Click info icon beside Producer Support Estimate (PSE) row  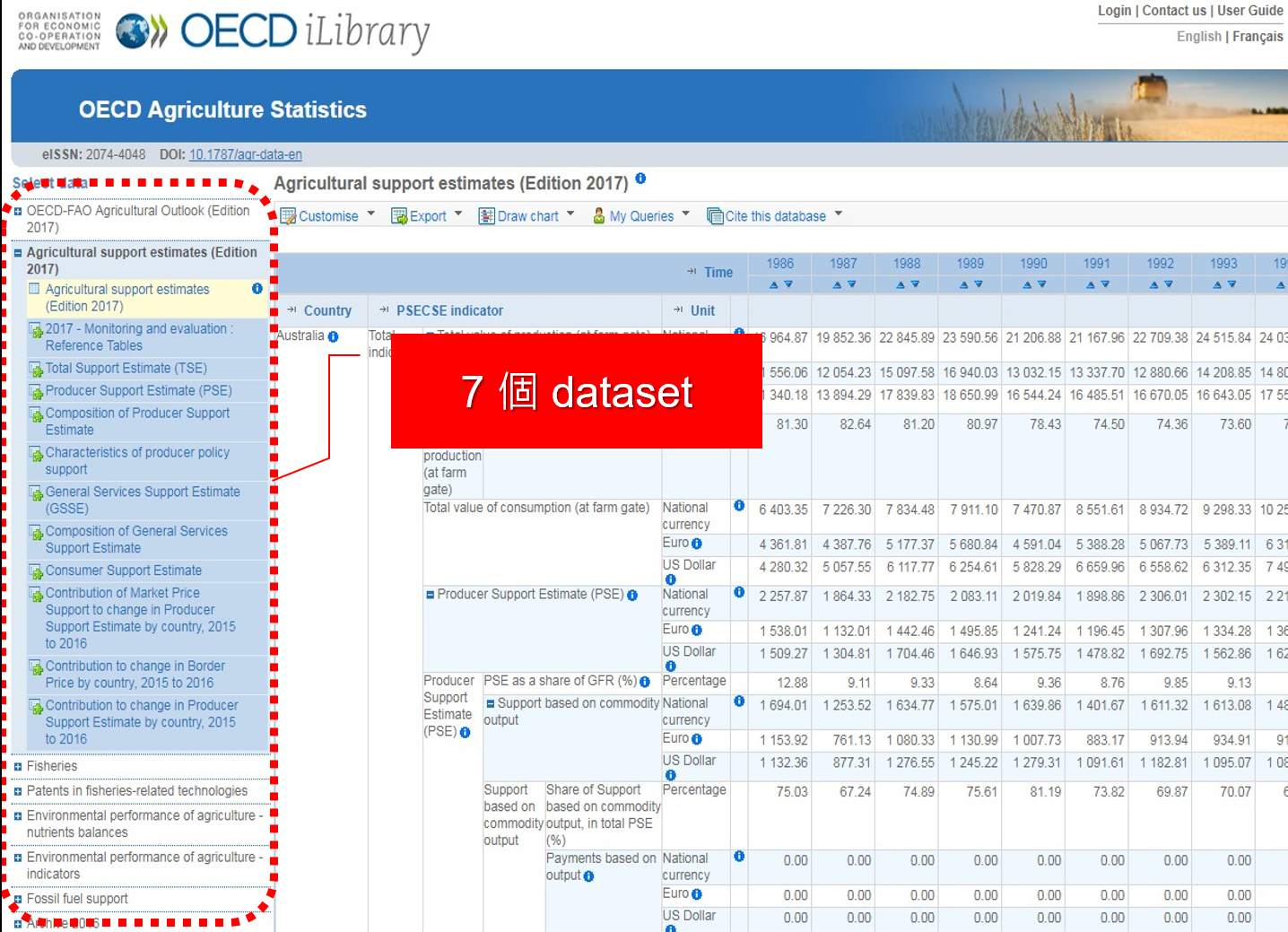click(632, 596)
